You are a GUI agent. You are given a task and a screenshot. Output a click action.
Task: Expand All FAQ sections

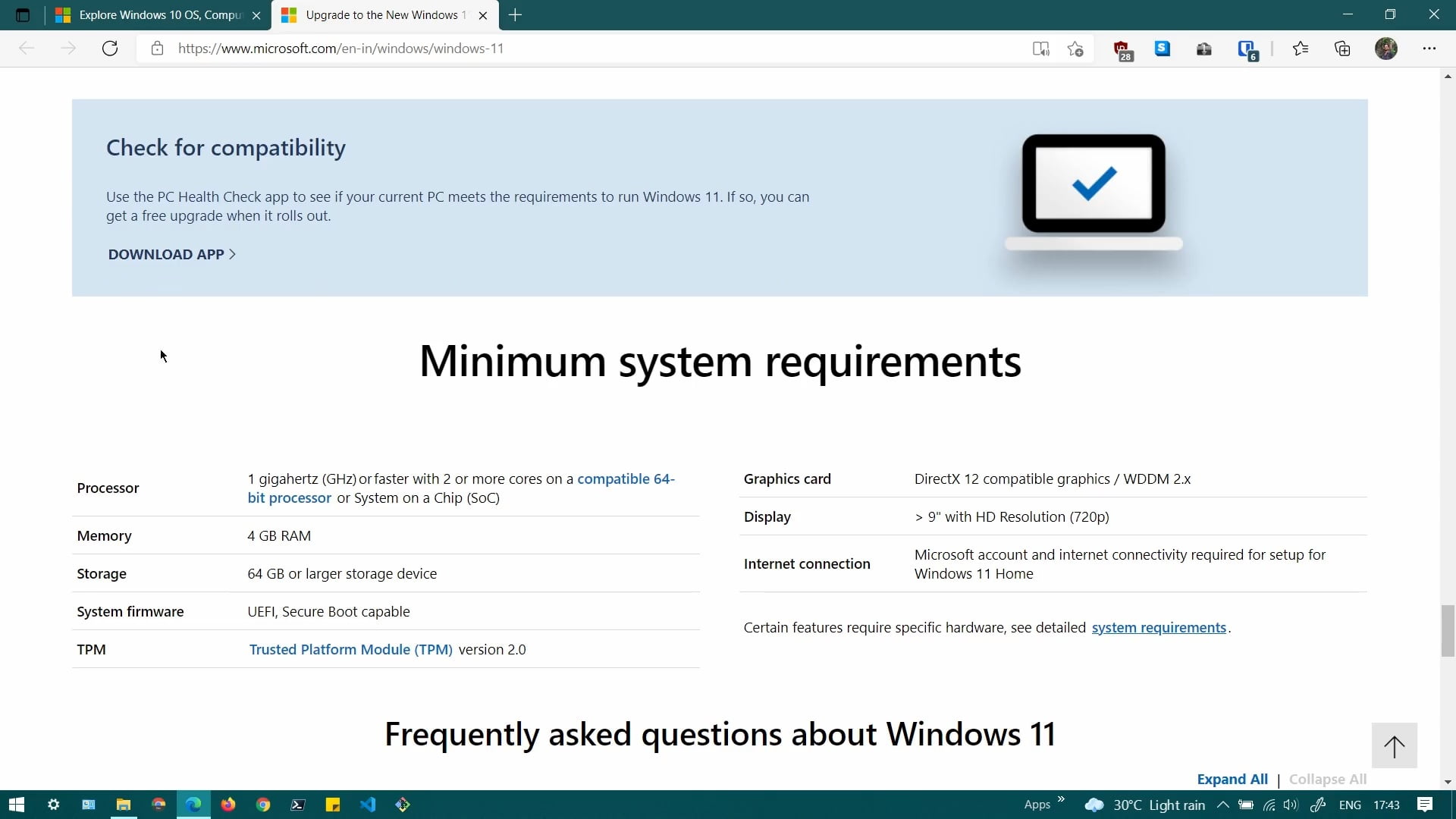point(1232,779)
